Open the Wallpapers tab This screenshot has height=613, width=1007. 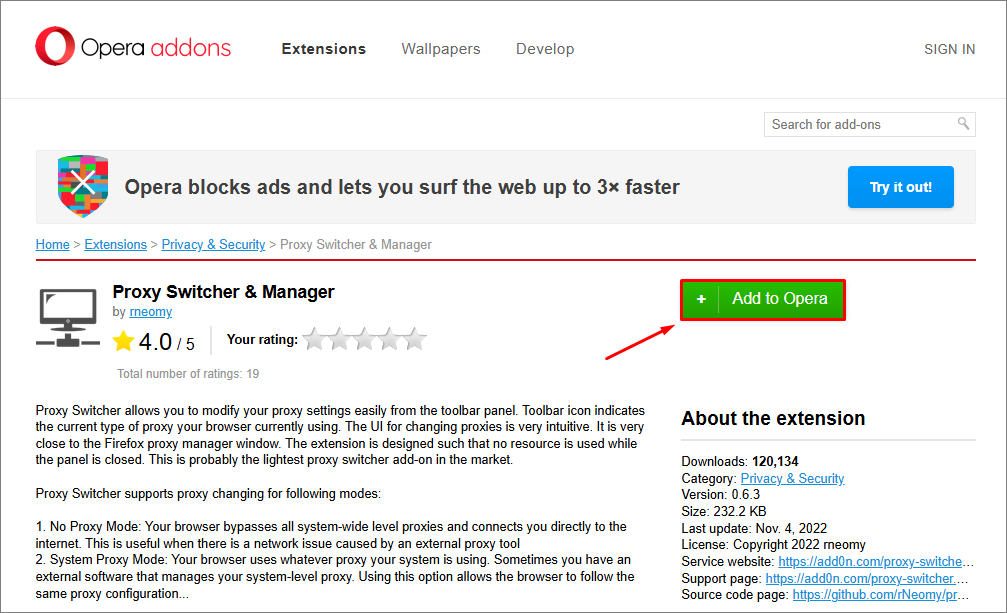click(x=441, y=49)
